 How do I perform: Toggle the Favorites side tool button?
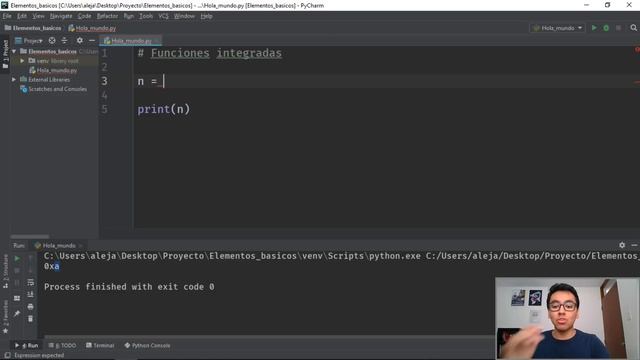(x=5, y=317)
